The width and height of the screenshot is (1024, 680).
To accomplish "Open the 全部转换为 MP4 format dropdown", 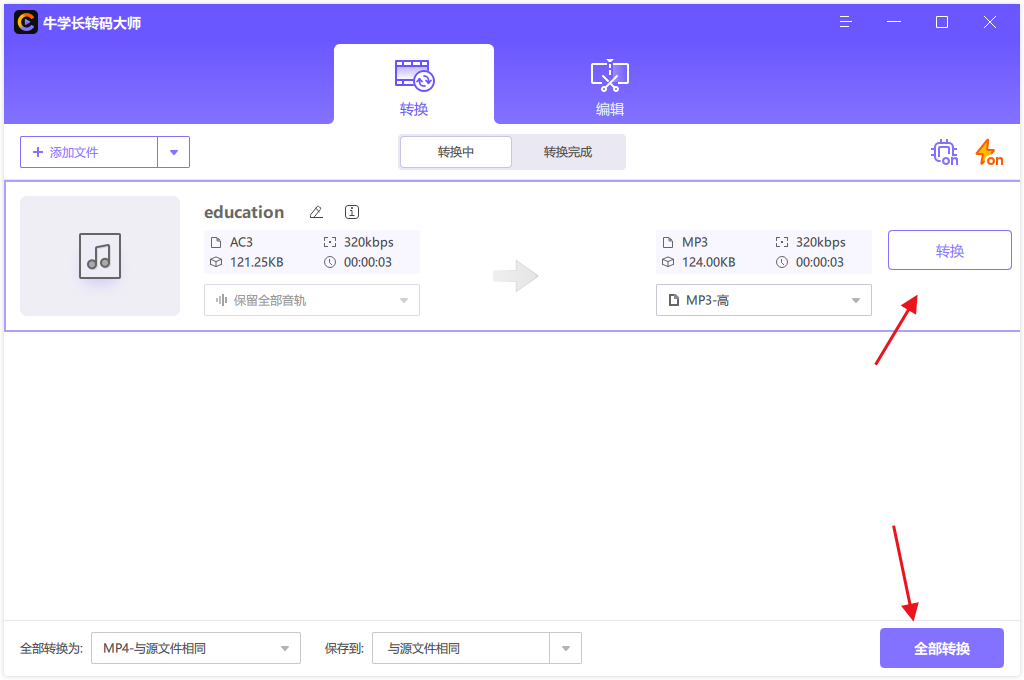I will (196, 649).
